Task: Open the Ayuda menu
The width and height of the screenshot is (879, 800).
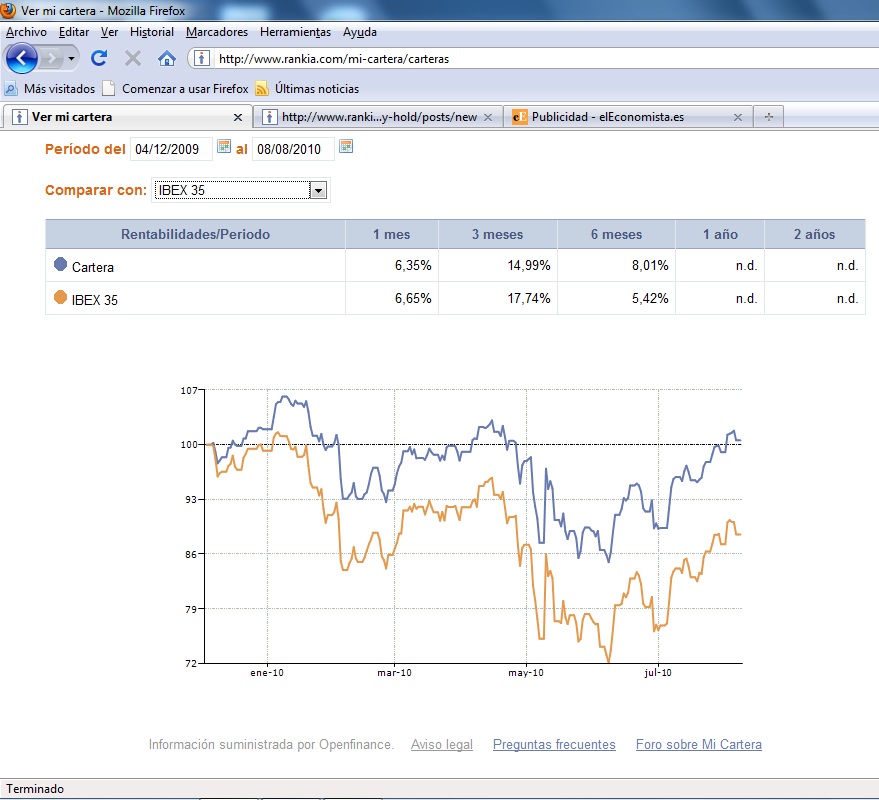Action: tap(360, 32)
